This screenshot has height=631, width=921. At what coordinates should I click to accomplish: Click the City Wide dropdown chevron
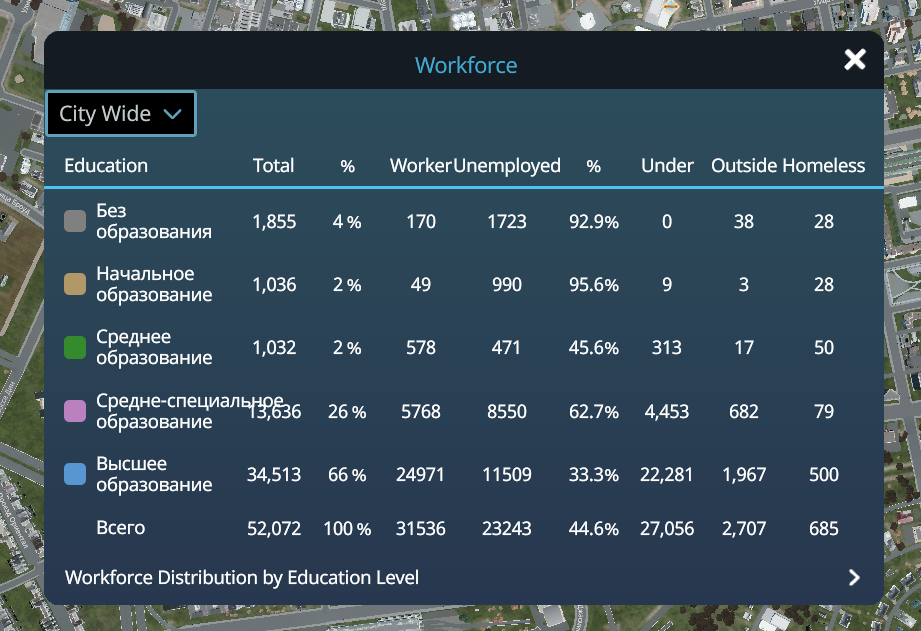172,113
